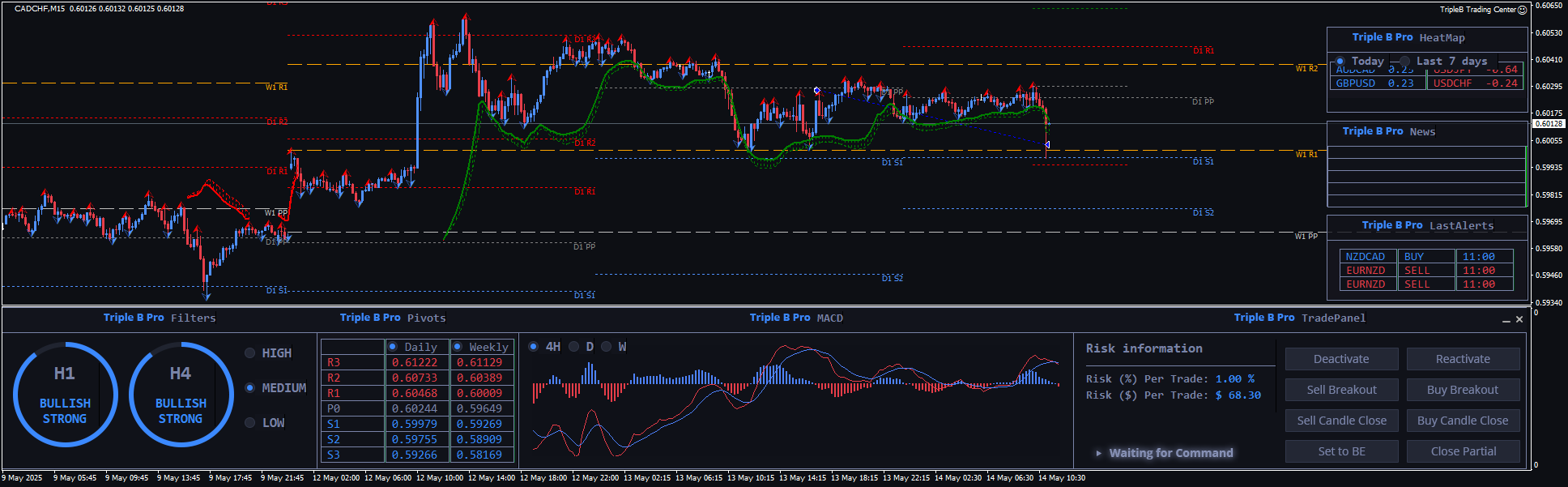
Task: Close the TradePanel with the X icon
Action: pyautogui.click(x=1519, y=319)
